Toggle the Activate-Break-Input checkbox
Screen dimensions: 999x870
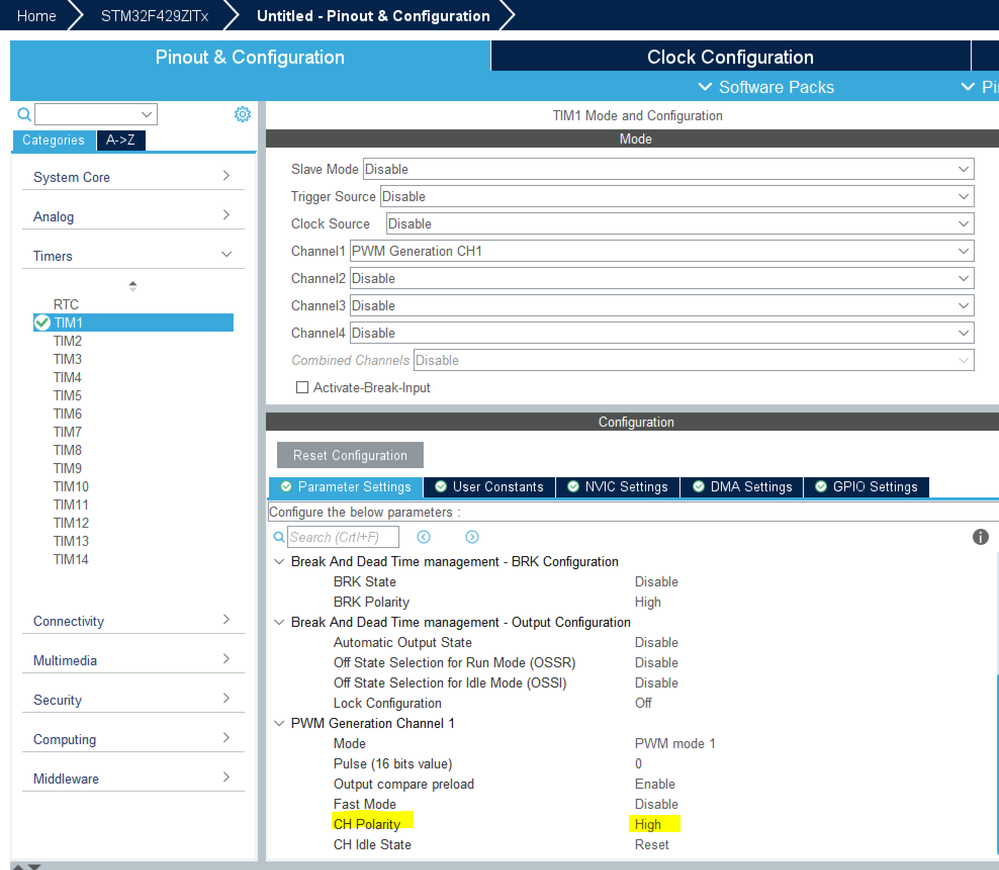point(302,387)
